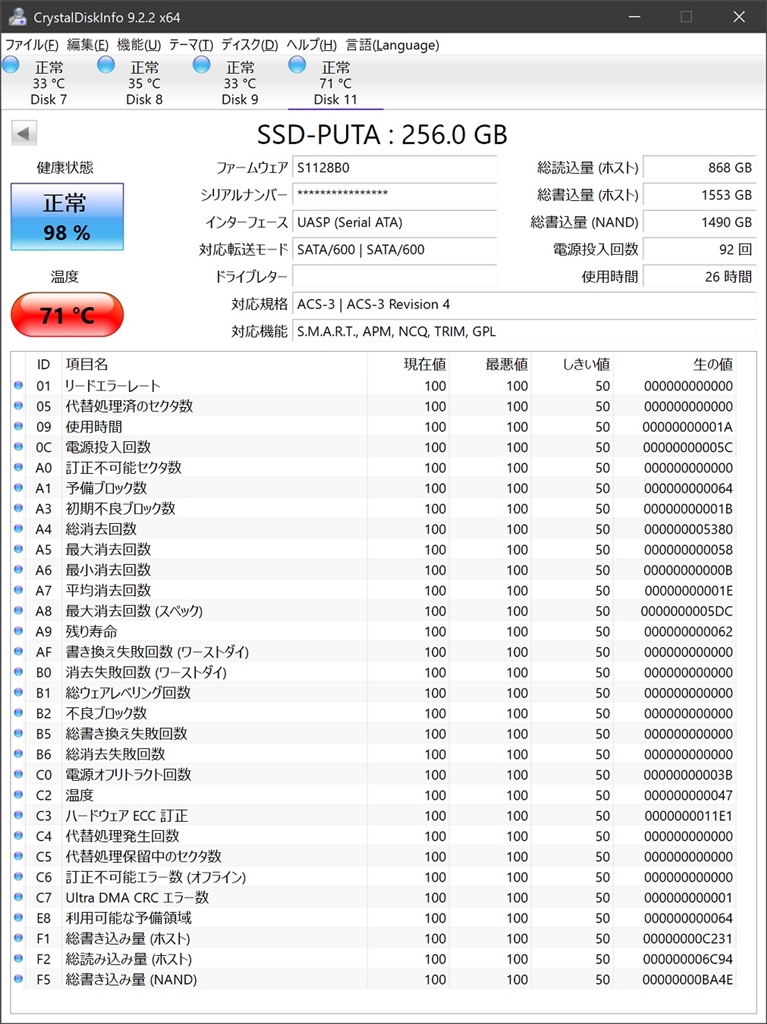Click the red 71 °C temperature button
Viewport: 767px width, 1024px height.
[x=67, y=315]
